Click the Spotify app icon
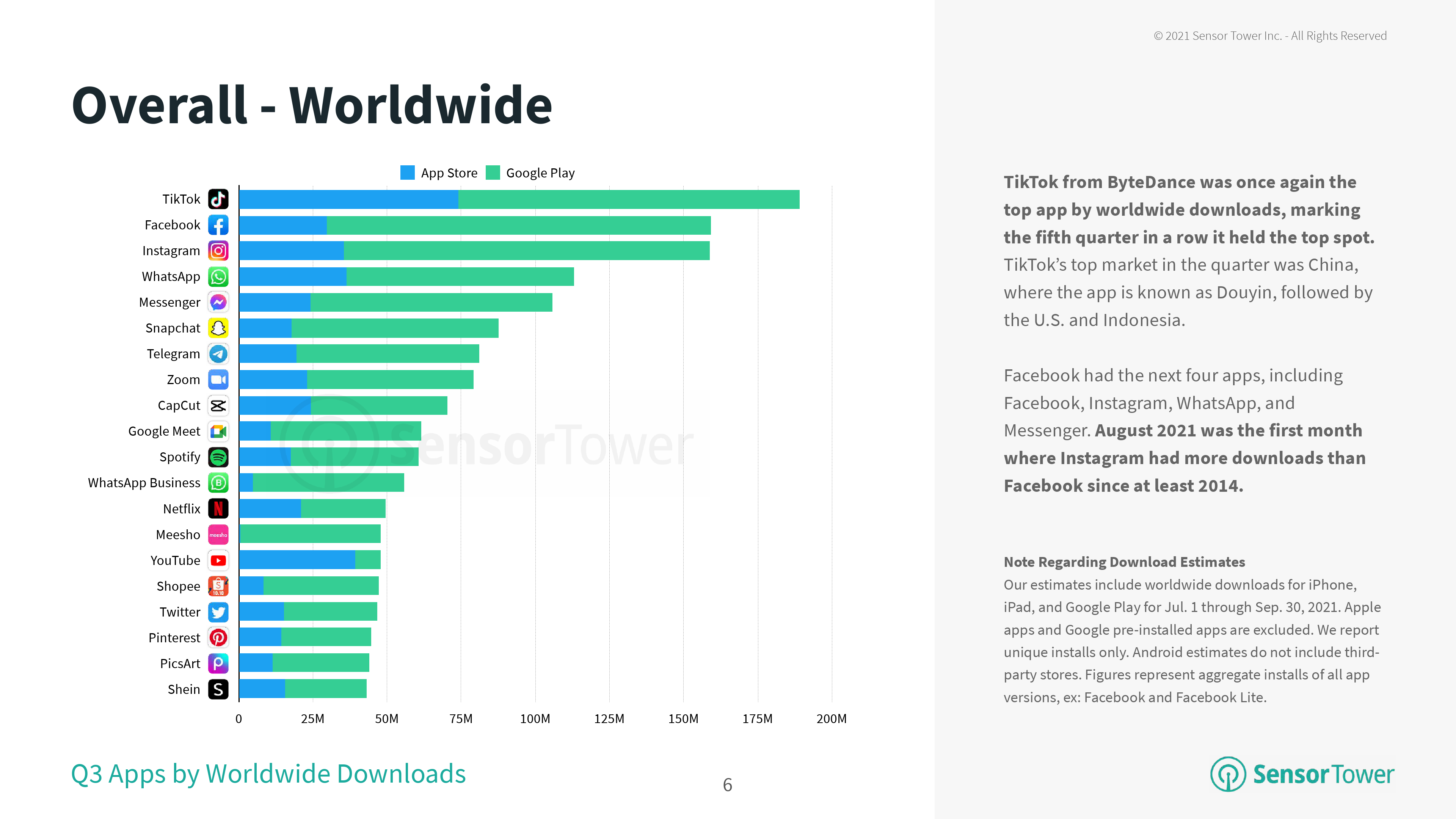Viewport: 1456px width, 819px height. pyautogui.click(x=218, y=457)
